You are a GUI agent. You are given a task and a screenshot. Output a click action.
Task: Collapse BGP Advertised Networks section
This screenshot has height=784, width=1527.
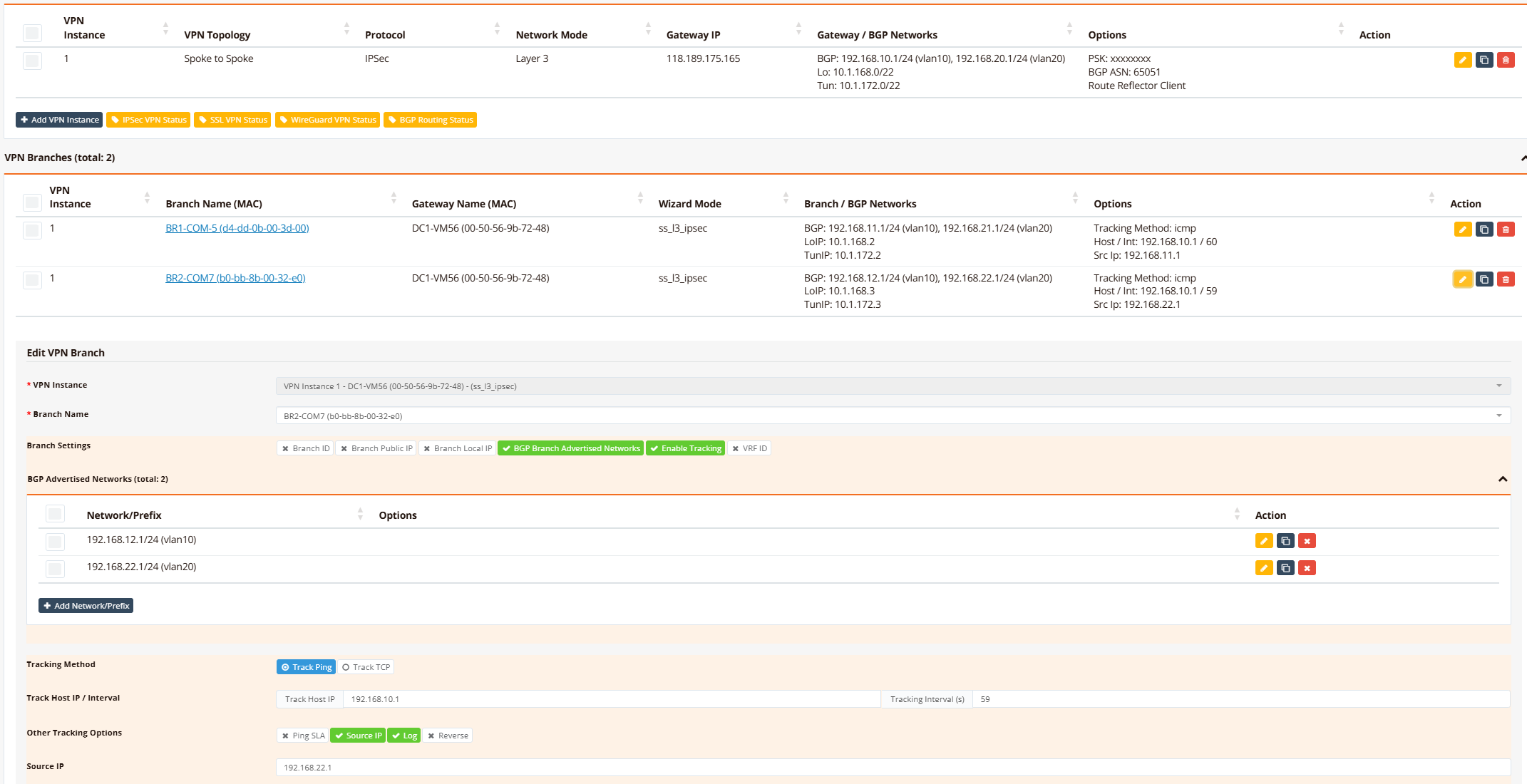(x=1502, y=479)
